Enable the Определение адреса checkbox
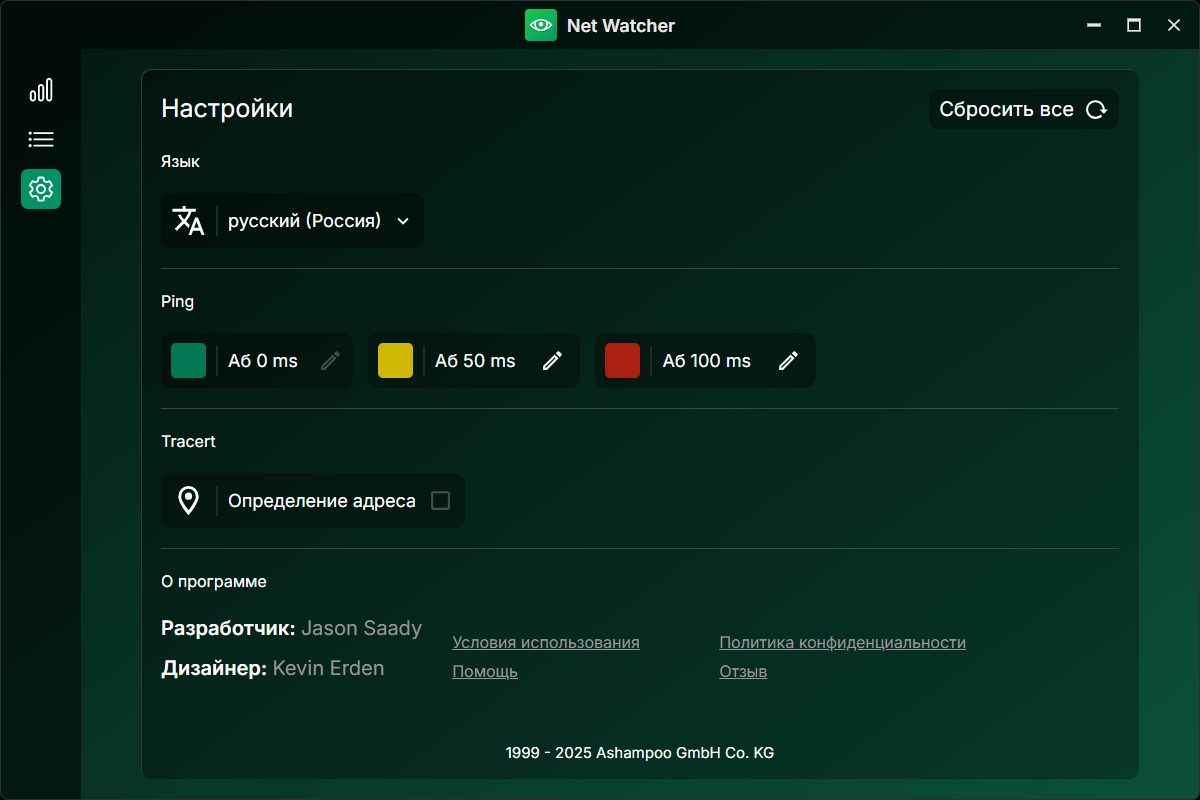The height and width of the screenshot is (800, 1200). [x=440, y=501]
